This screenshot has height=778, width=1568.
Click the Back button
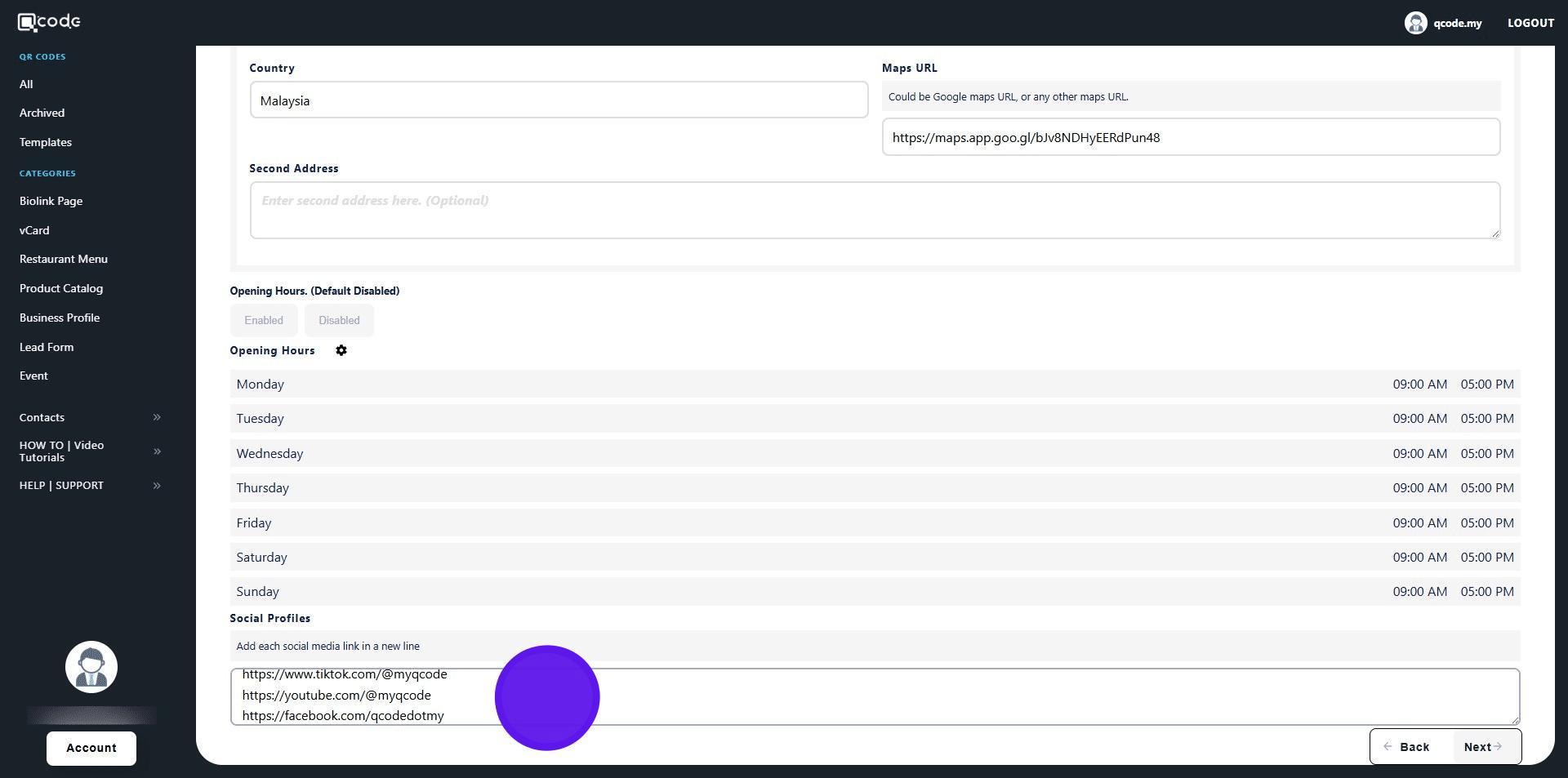1411,747
